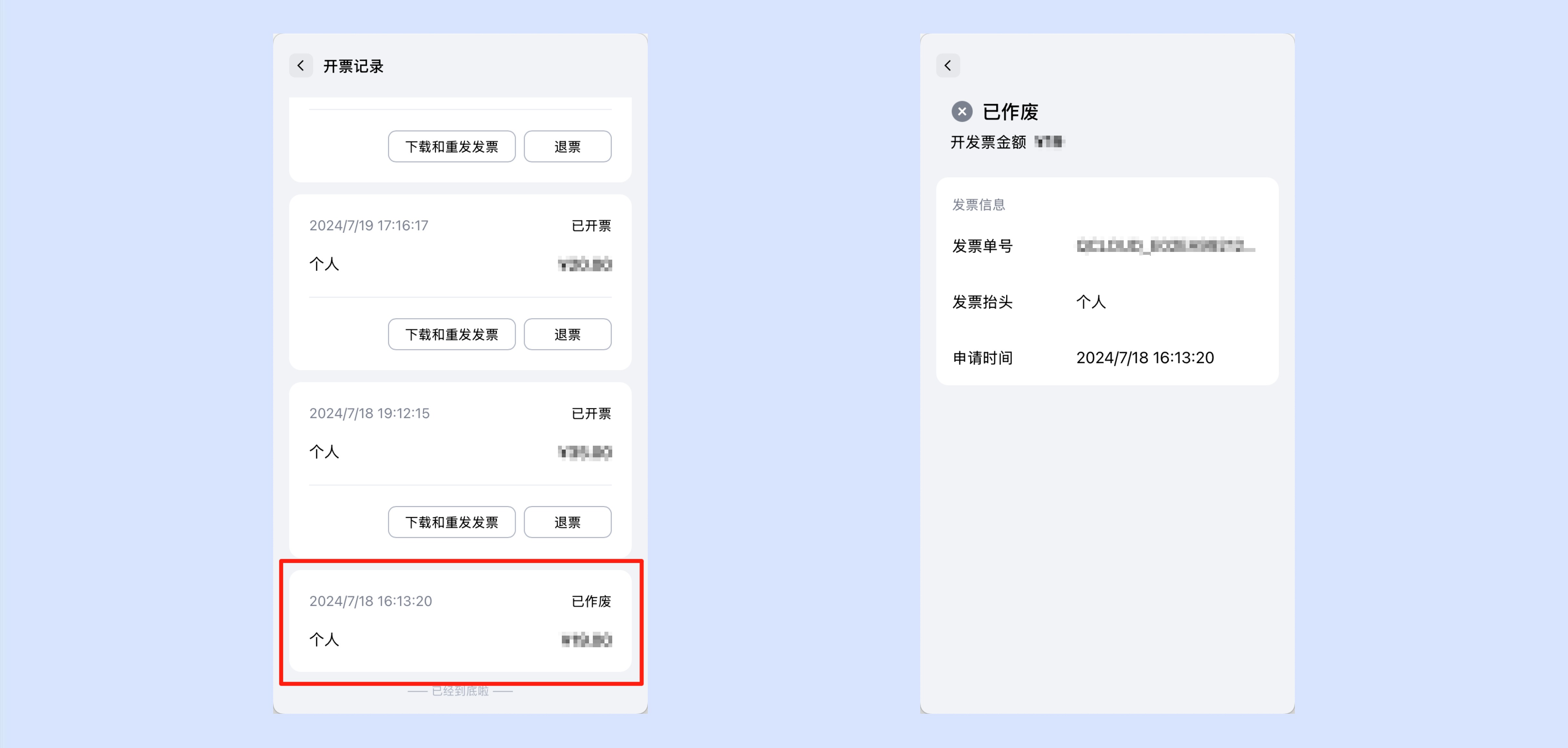Open the list record dated 2024/7/18 16:13:20
Image resolution: width=1568 pixels, height=748 pixels.
coord(460,621)
